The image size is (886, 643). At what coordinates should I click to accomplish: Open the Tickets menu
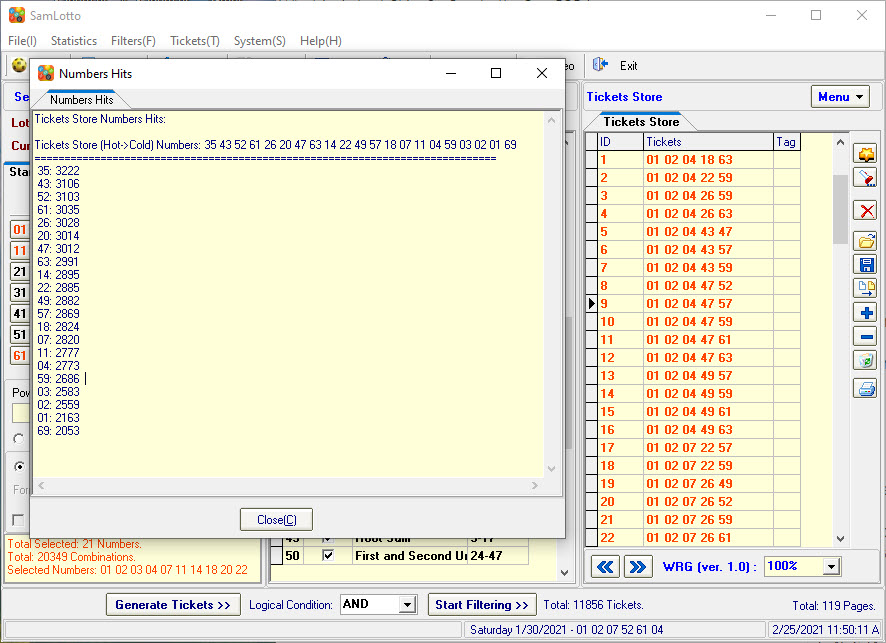(x=195, y=41)
